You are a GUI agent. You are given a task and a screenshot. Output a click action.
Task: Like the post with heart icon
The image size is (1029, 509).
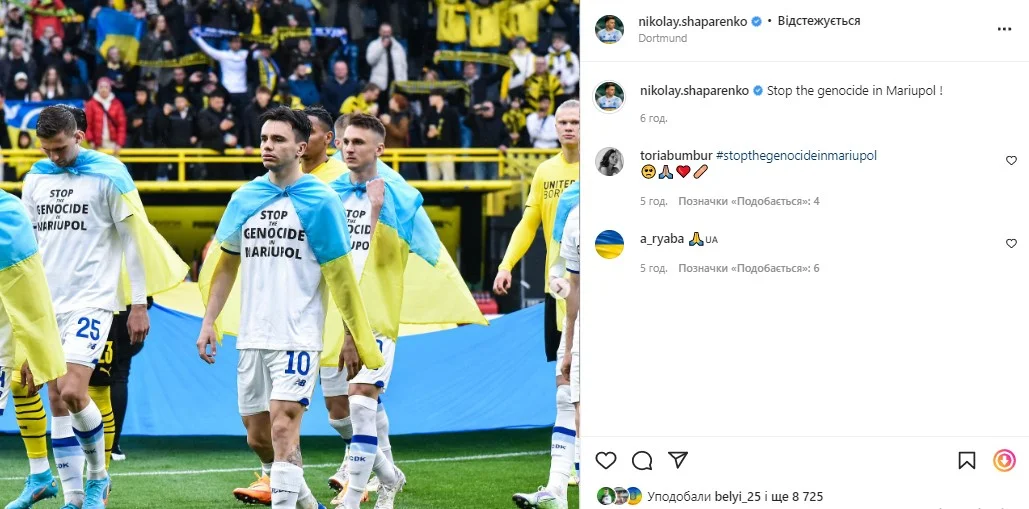(x=606, y=460)
